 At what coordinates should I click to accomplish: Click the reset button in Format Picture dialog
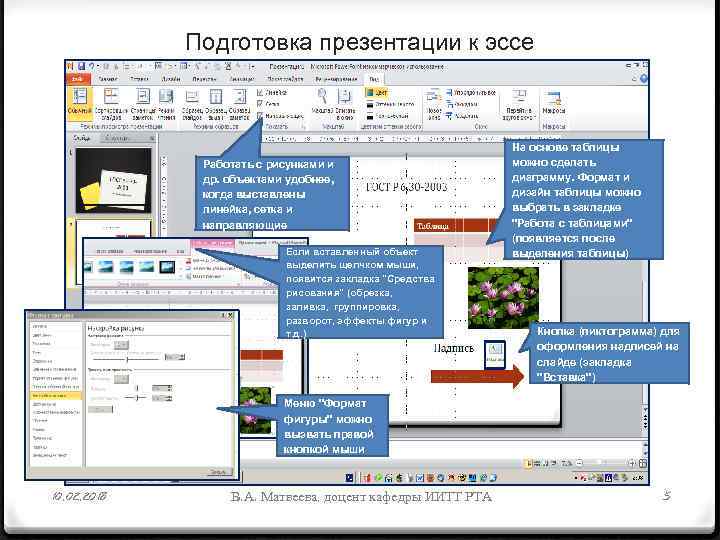pyautogui.click(x=100, y=410)
